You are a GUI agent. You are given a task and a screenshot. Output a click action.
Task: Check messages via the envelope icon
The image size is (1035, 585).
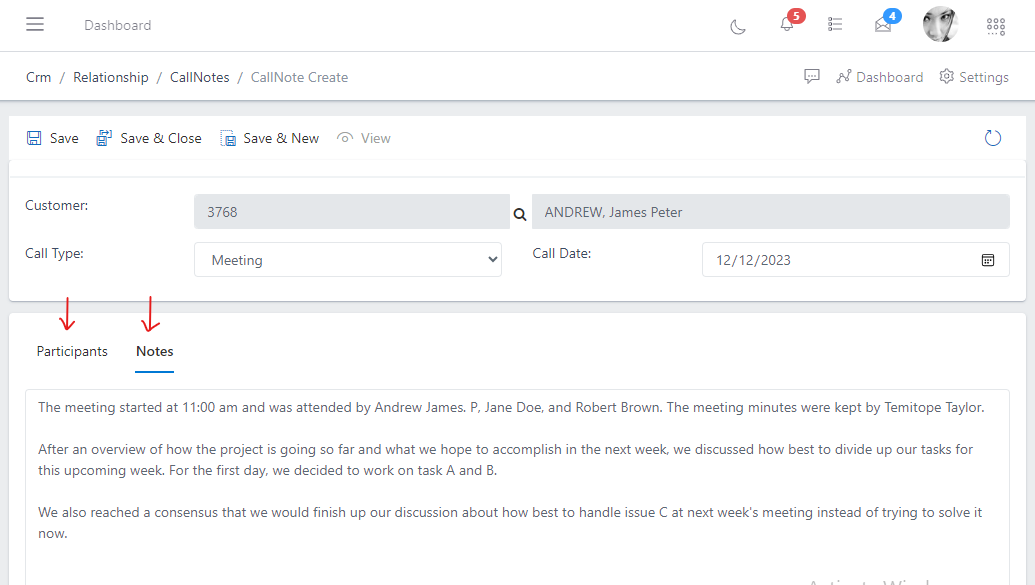(883, 27)
